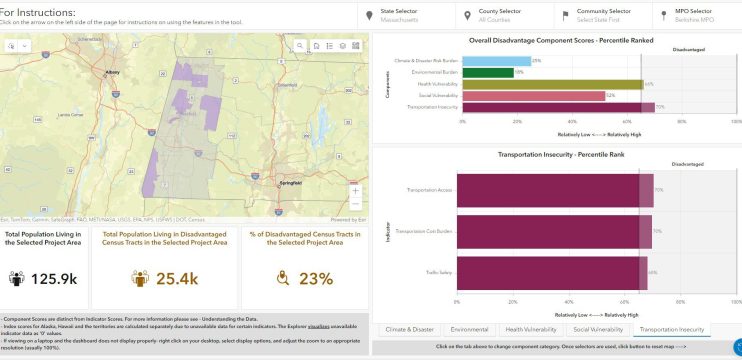This screenshot has width=742, height=360.
Task: Open the map layers panel
Action: (343, 46)
